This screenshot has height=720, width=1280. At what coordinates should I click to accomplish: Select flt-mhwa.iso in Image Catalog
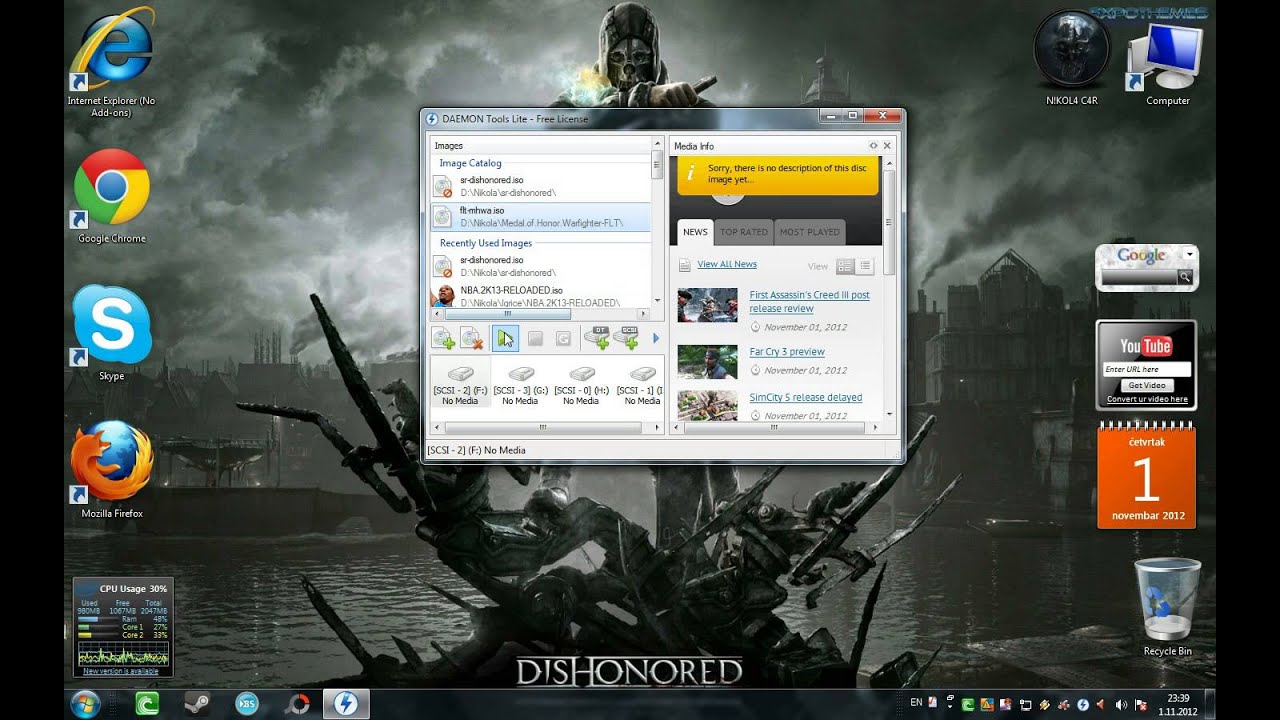[x=540, y=217]
